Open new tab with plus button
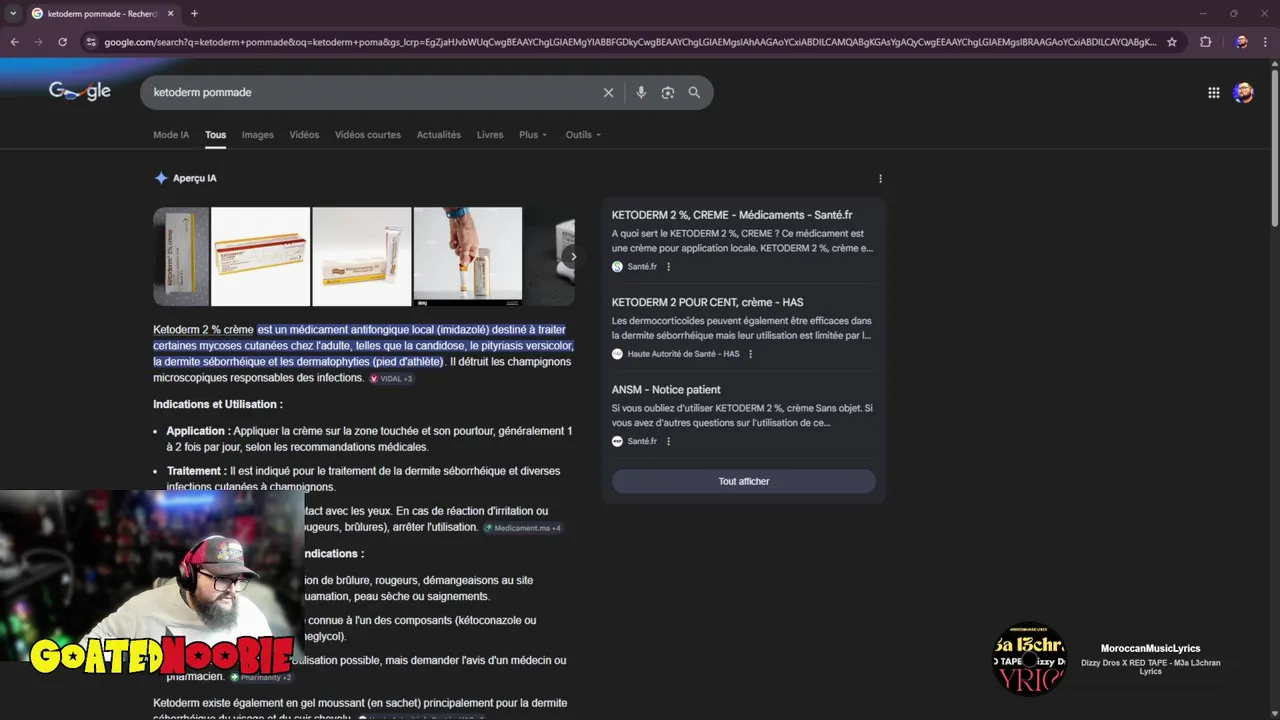The width and height of the screenshot is (1280, 720). click(x=194, y=13)
